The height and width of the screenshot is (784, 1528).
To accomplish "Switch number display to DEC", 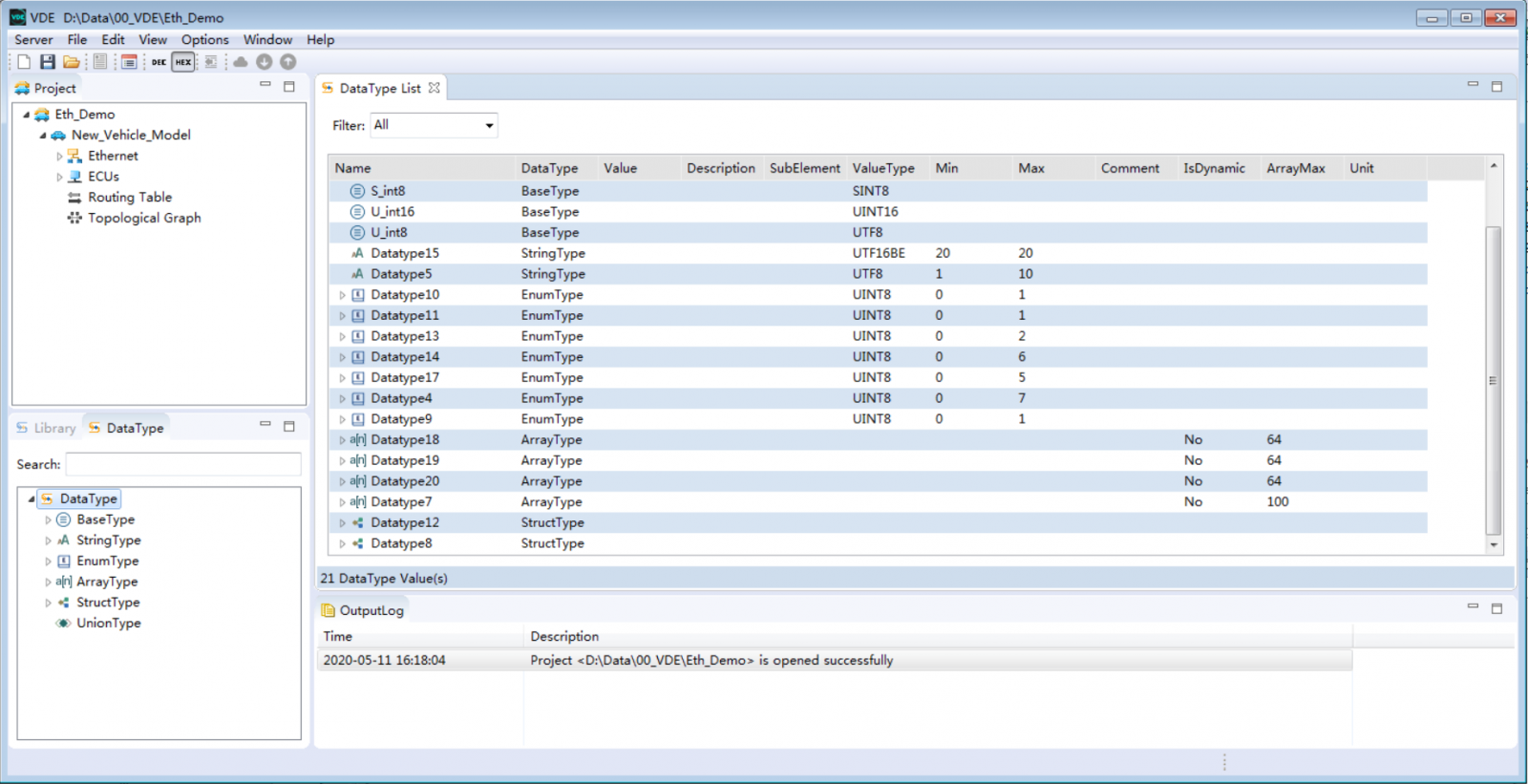I will [x=159, y=62].
